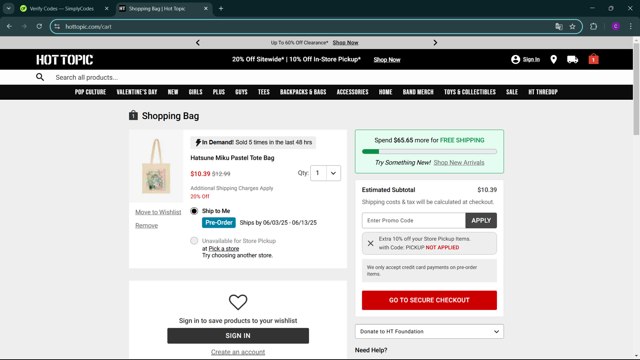The height and width of the screenshot is (360, 640).
Task: Select the Store Pickup radio button
Action: pyautogui.click(x=194, y=241)
